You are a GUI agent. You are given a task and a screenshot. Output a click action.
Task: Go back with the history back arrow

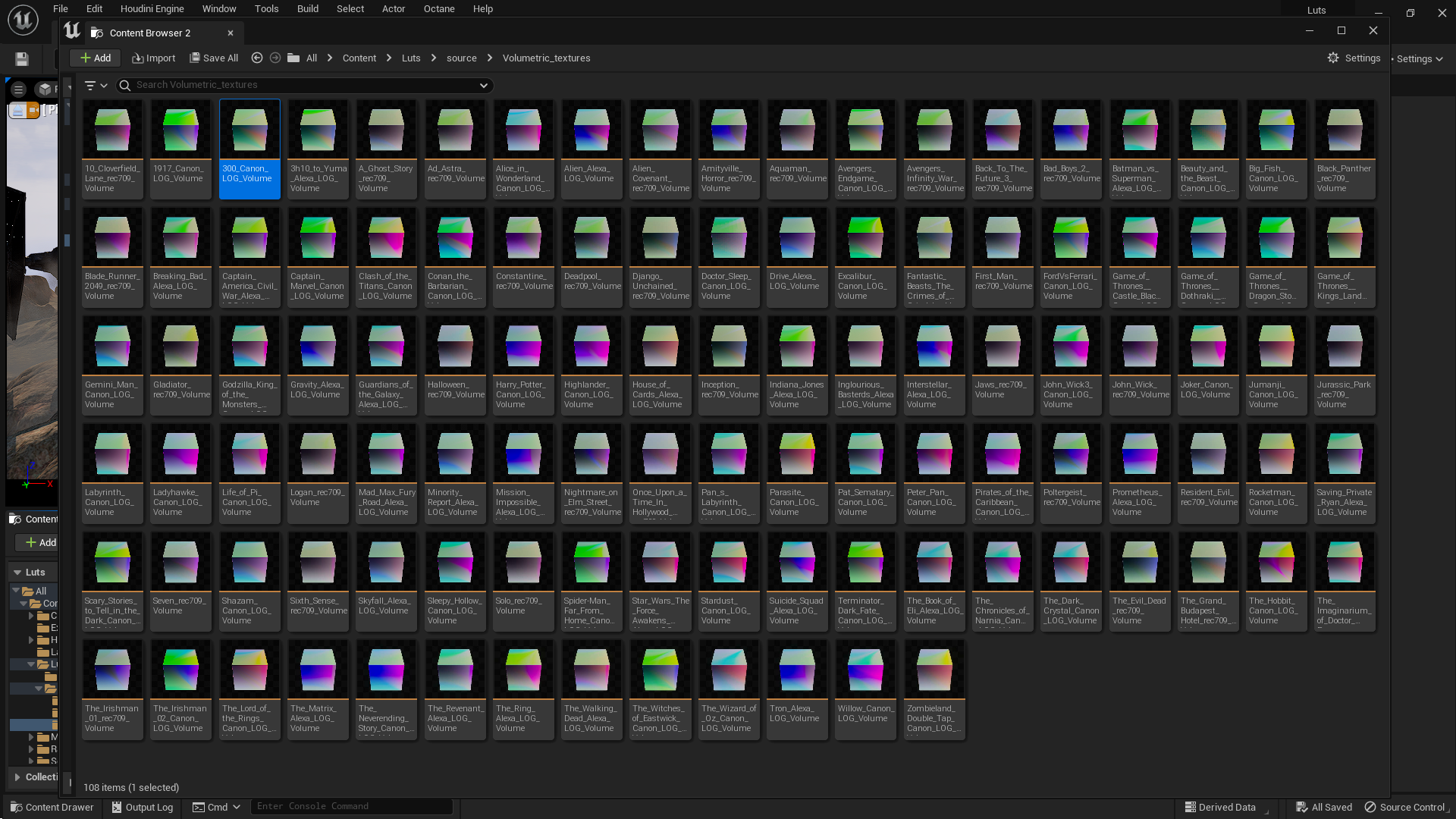click(257, 58)
